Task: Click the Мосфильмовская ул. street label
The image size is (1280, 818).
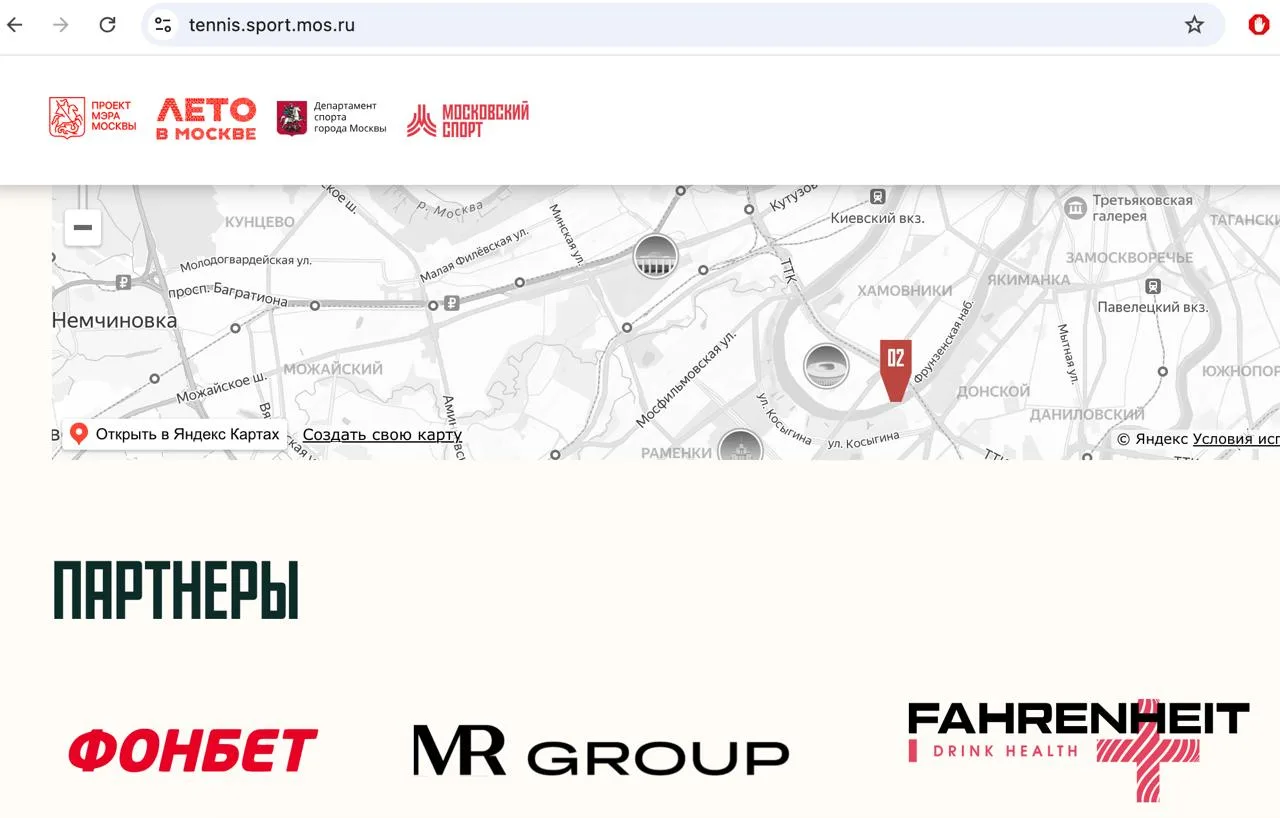Action: 686,380
